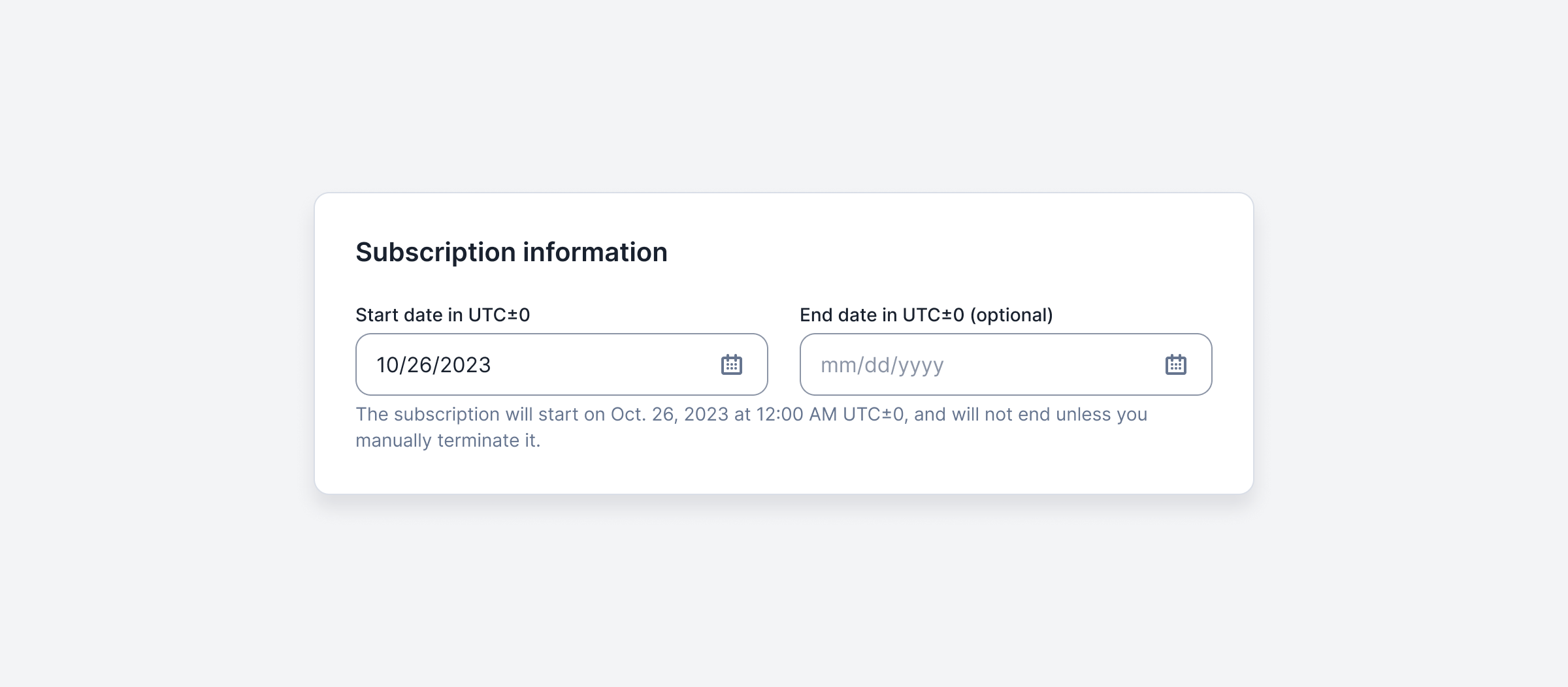Click "12:00 AM UTC±0" in the helper text
The image size is (1568, 687).
point(830,415)
